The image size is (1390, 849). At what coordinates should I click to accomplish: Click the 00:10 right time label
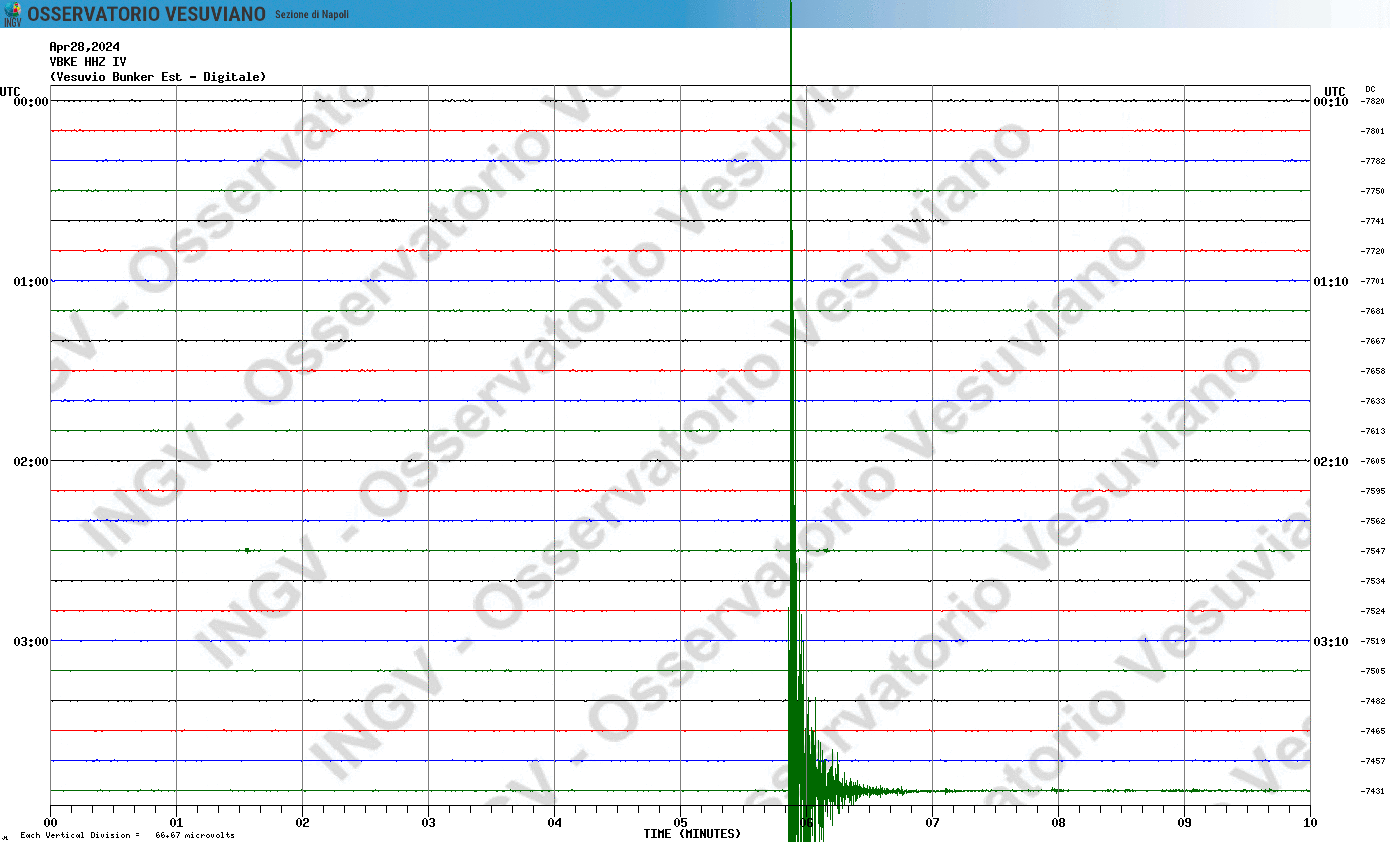pyautogui.click(x=1331, y=101)
